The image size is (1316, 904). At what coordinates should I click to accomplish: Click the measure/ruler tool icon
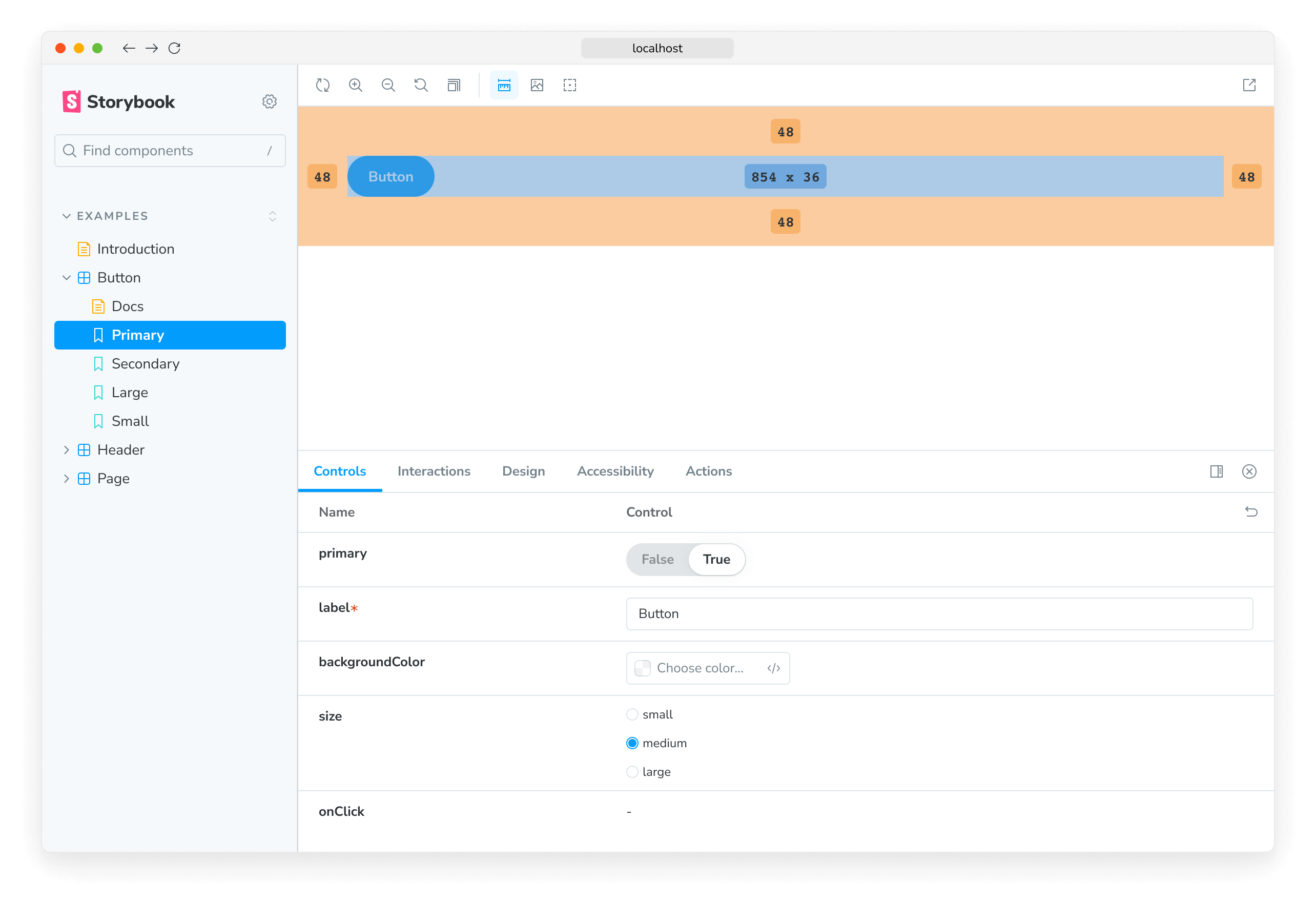coord(504,85)
